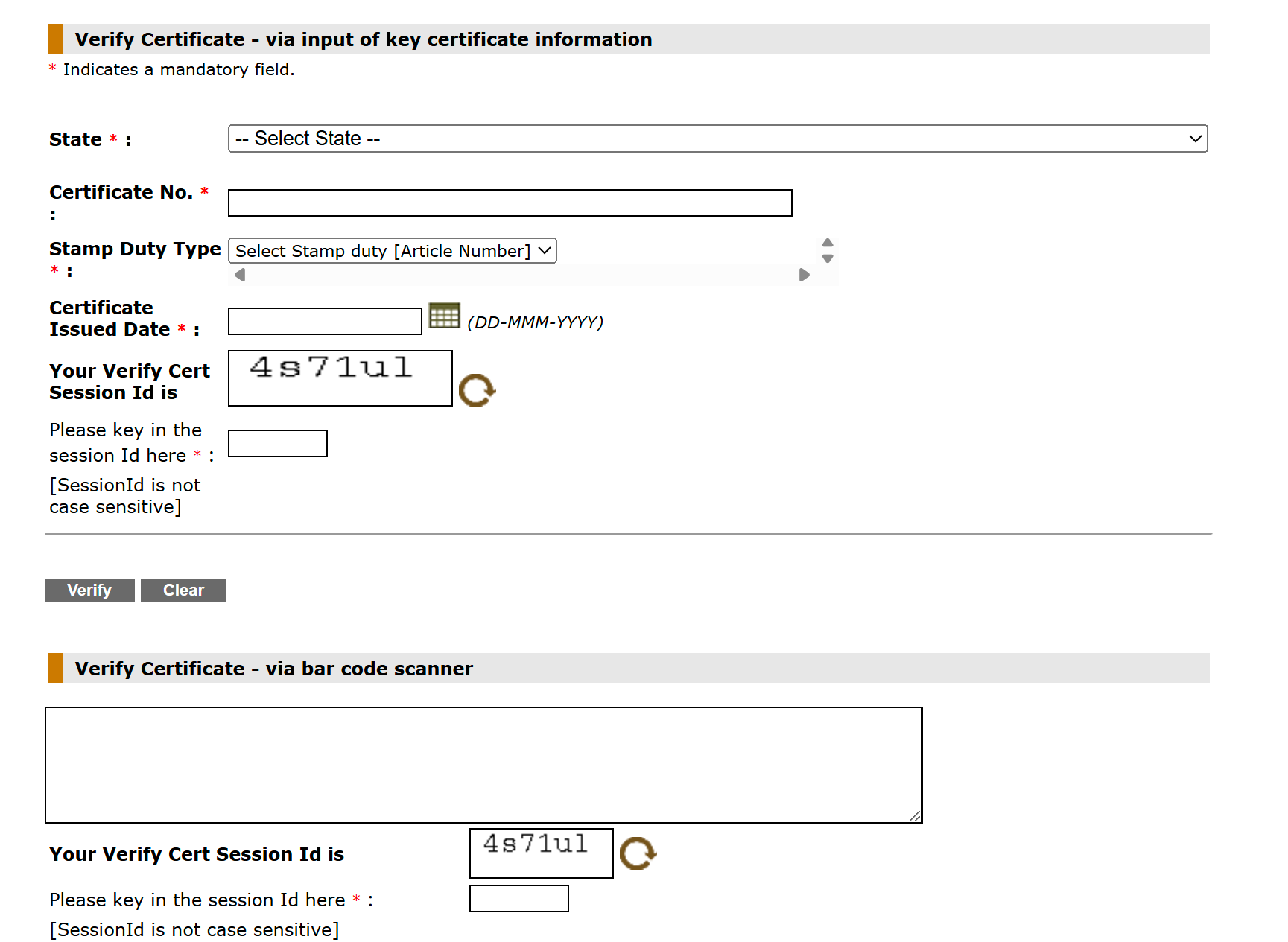Click the up spinner arrow beside Stamp Duty Type
The width and height of the screenshot is (1288, 942).
point(827,243)
